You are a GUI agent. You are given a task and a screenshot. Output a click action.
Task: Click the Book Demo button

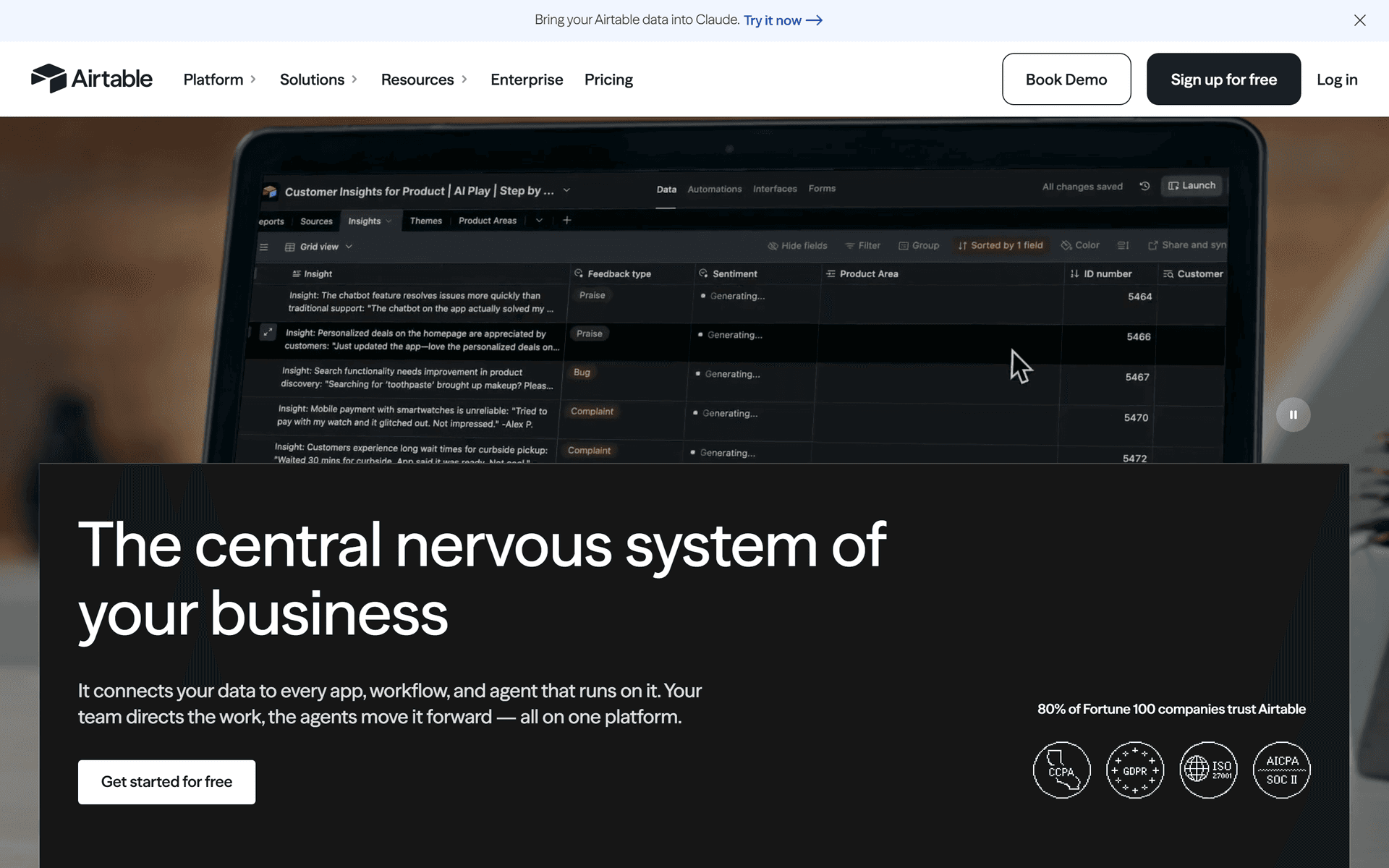(x=1066, y=79)
